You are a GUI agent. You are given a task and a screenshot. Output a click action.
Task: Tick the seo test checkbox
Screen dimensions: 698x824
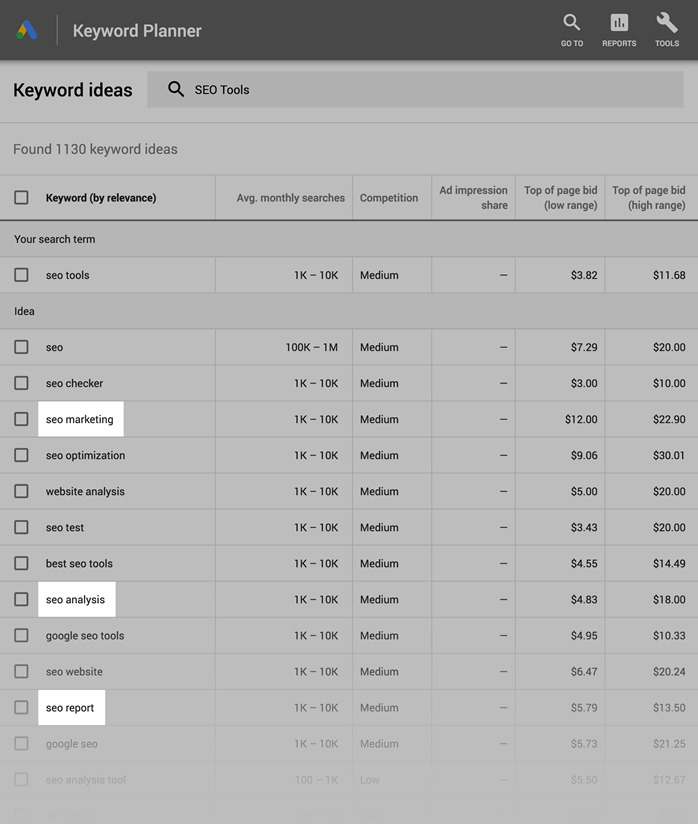click(x=22, y=527)
